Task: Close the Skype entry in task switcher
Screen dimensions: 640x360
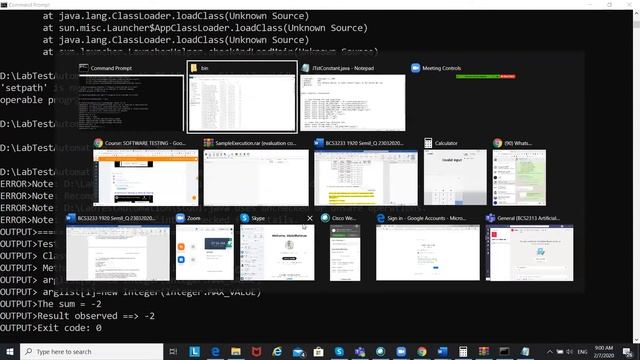Action: (x=310, y=218)
